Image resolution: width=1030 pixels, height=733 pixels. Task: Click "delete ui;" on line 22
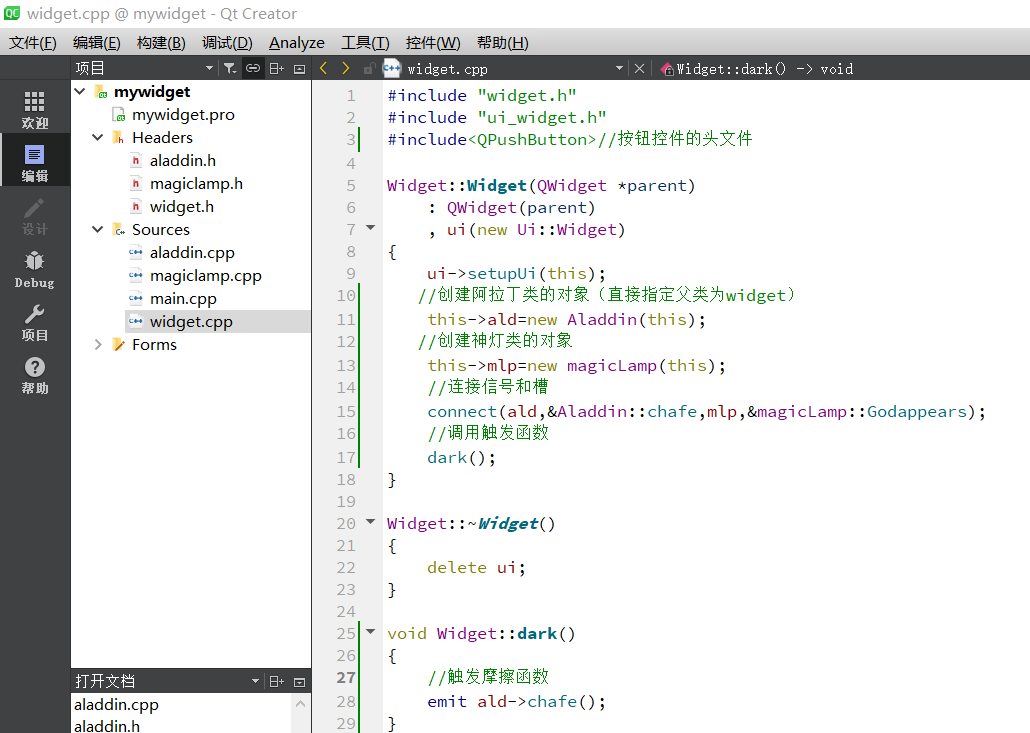tap(476, 567)
